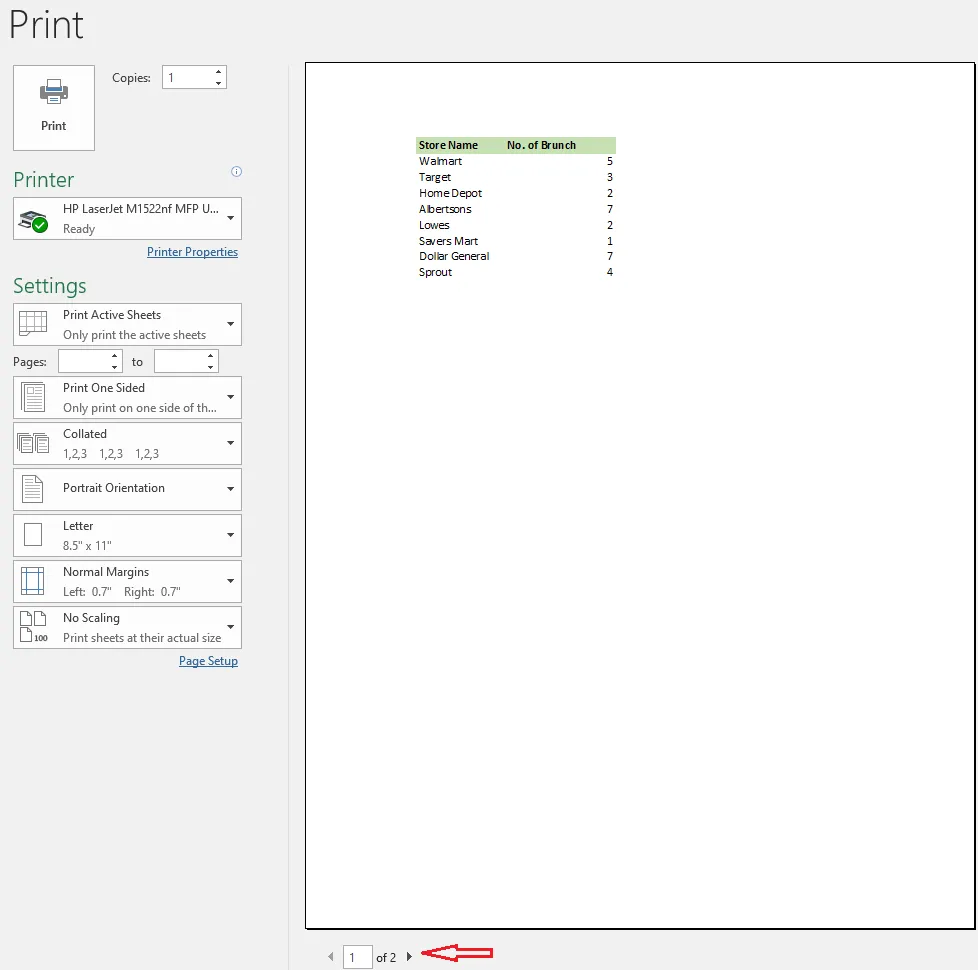Open the No Scaling dropdown
Viewport: 978px width, 970px height.
[x=127, y=628]
